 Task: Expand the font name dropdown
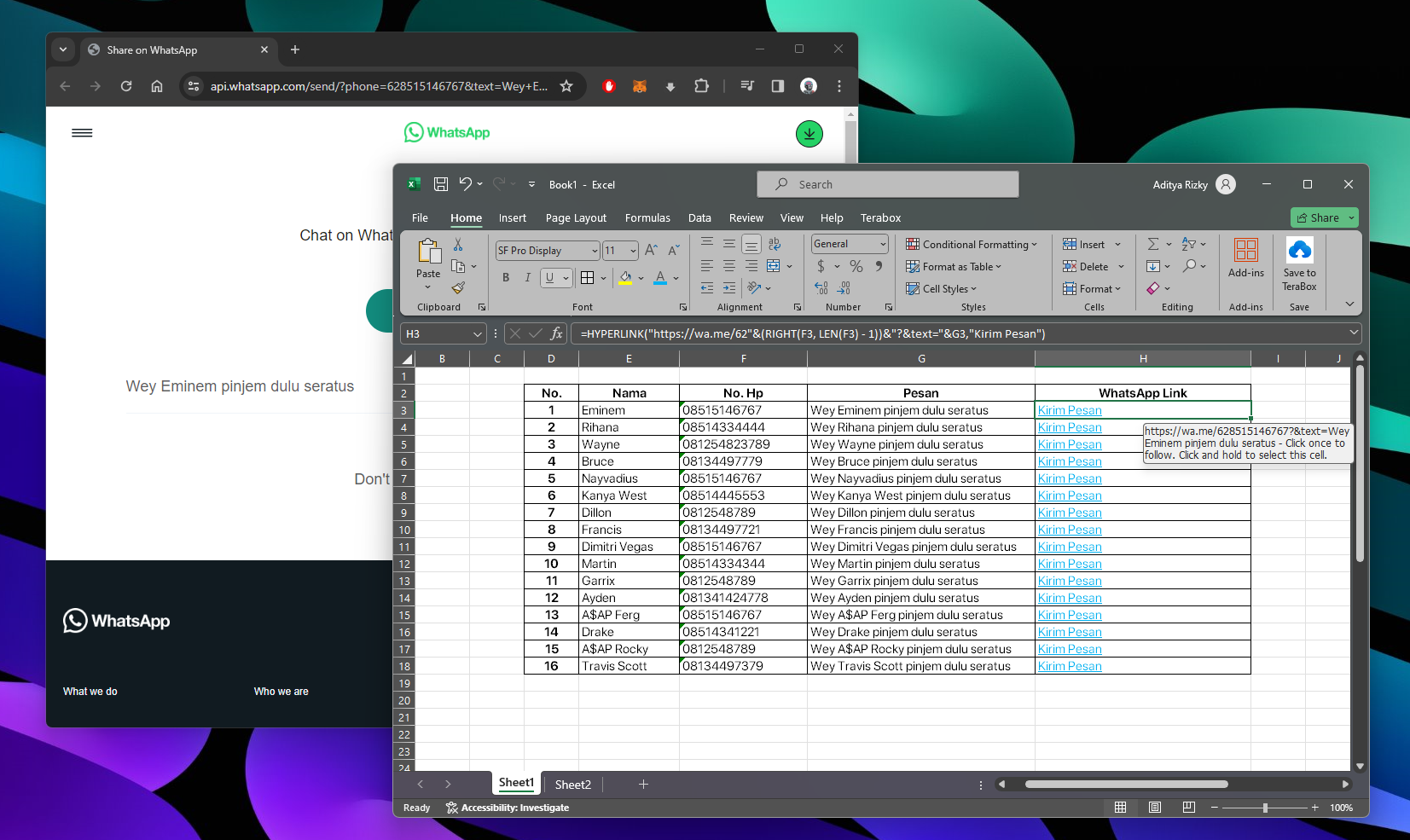coord(595,251)
